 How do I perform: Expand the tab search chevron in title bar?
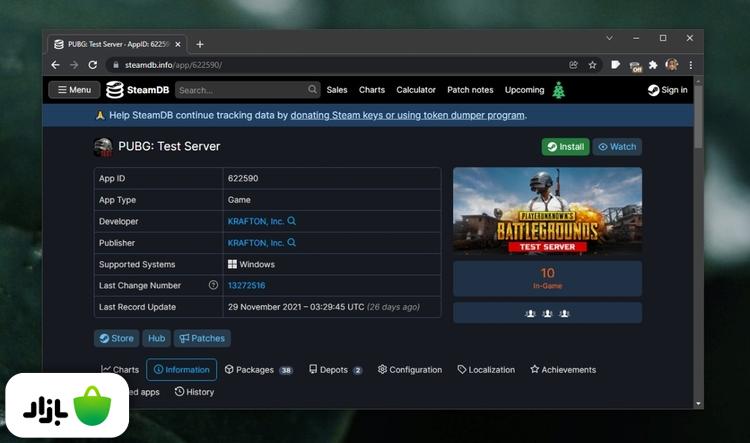(x=610, y=38)
